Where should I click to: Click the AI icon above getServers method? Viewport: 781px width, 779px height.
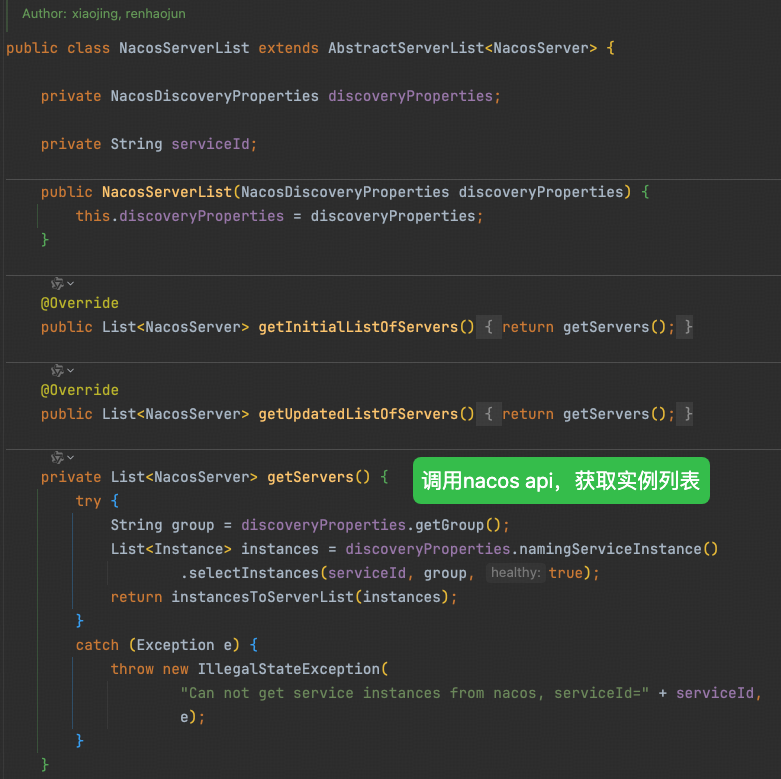point(57,458)
